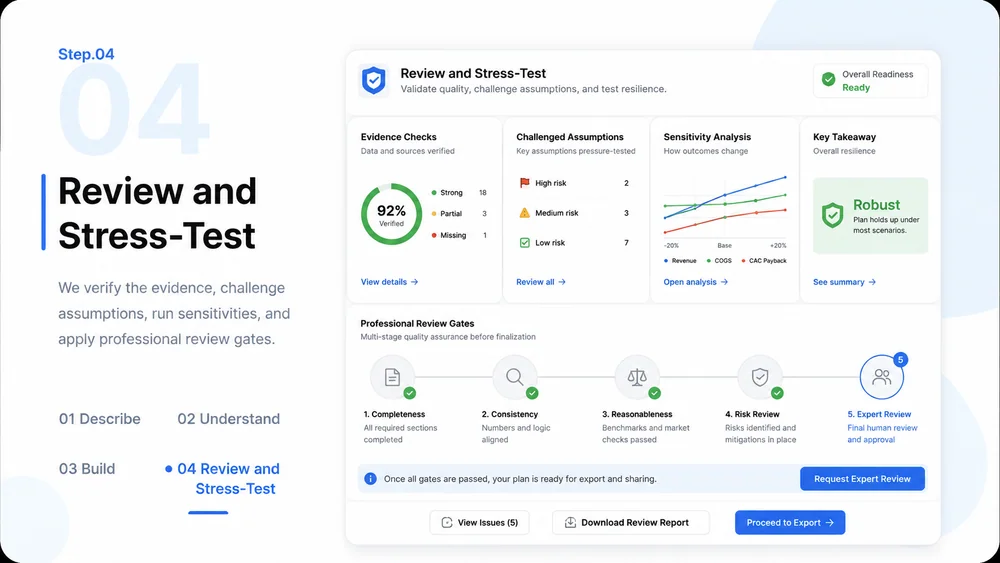
Task: Select the Completeness document gate icon
Action: (392, 377)
